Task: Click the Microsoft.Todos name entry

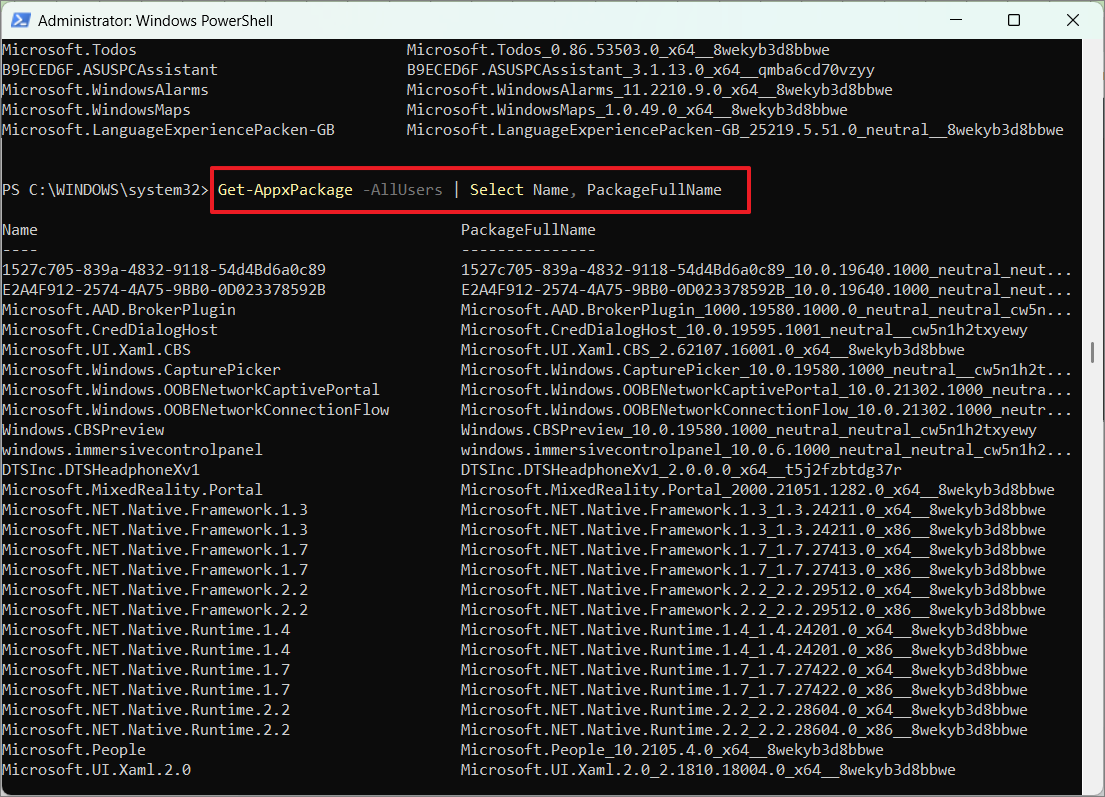Action: point(69,49)
